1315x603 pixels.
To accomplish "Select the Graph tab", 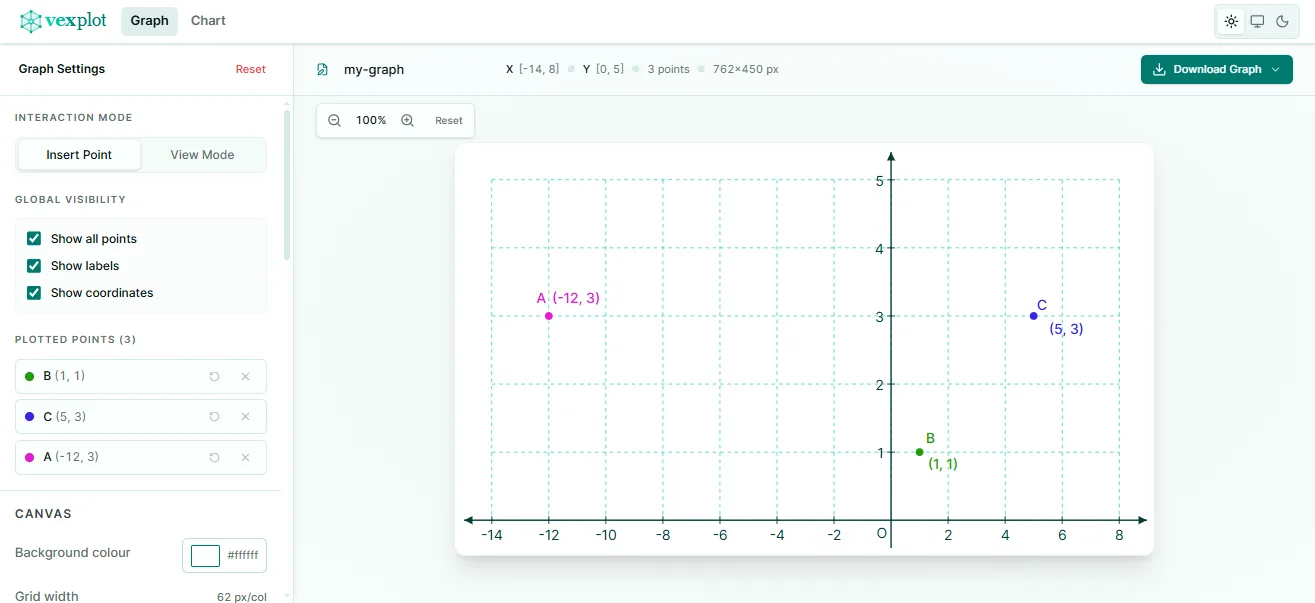I will tap(149, 20).
